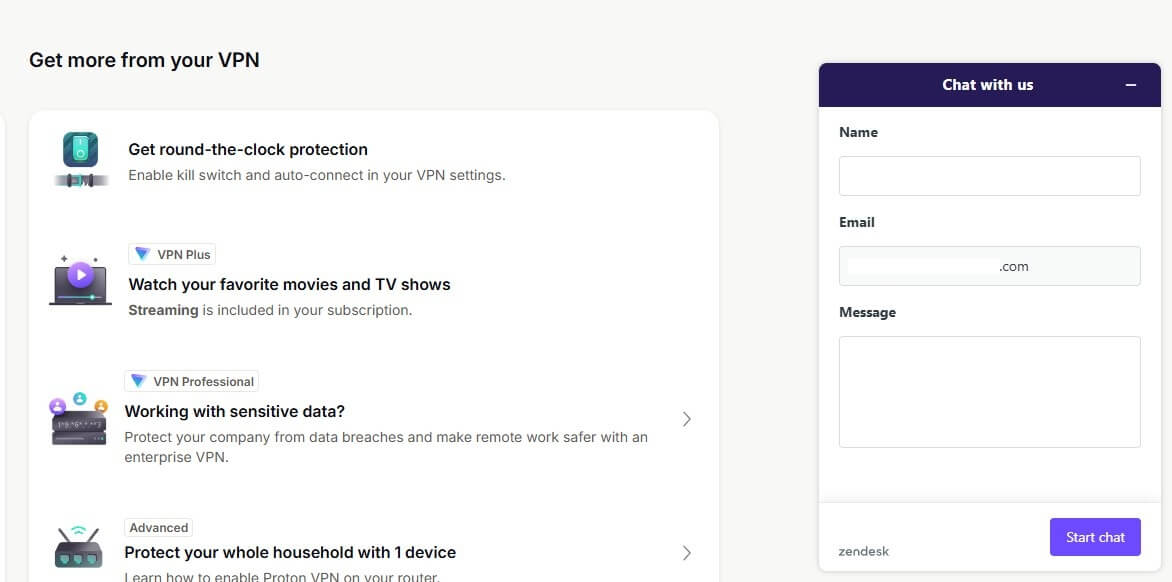Image resolution: width=1172 pixels, height=582 pixels.
Task: Click the Chat with us title bar
Action: tap(988, 84)
